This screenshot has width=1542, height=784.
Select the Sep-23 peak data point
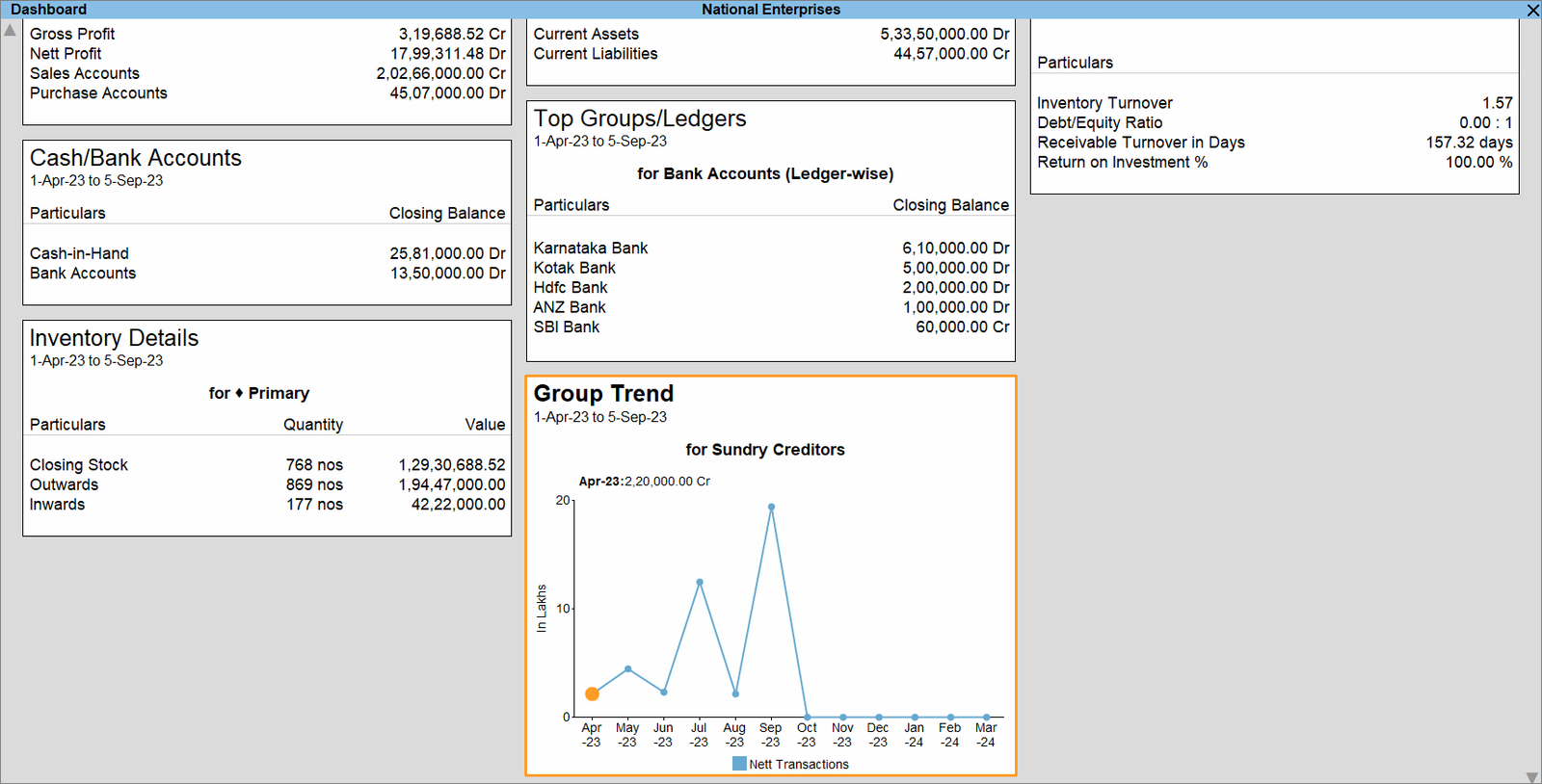coord(771,507)
